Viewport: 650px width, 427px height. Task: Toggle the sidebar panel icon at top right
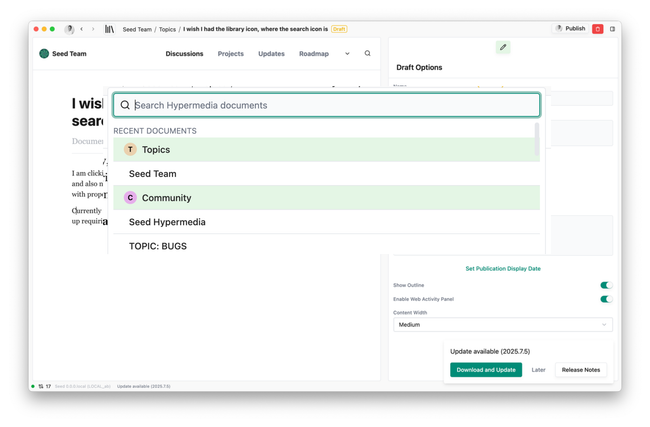[x=612, y=29]
